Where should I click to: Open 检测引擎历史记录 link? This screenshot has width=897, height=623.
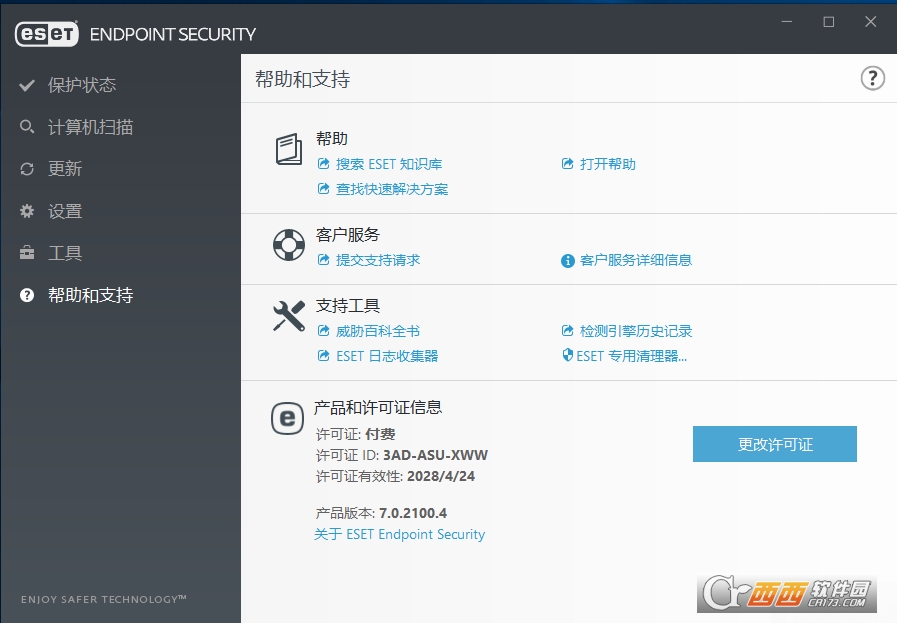(636, 331)
